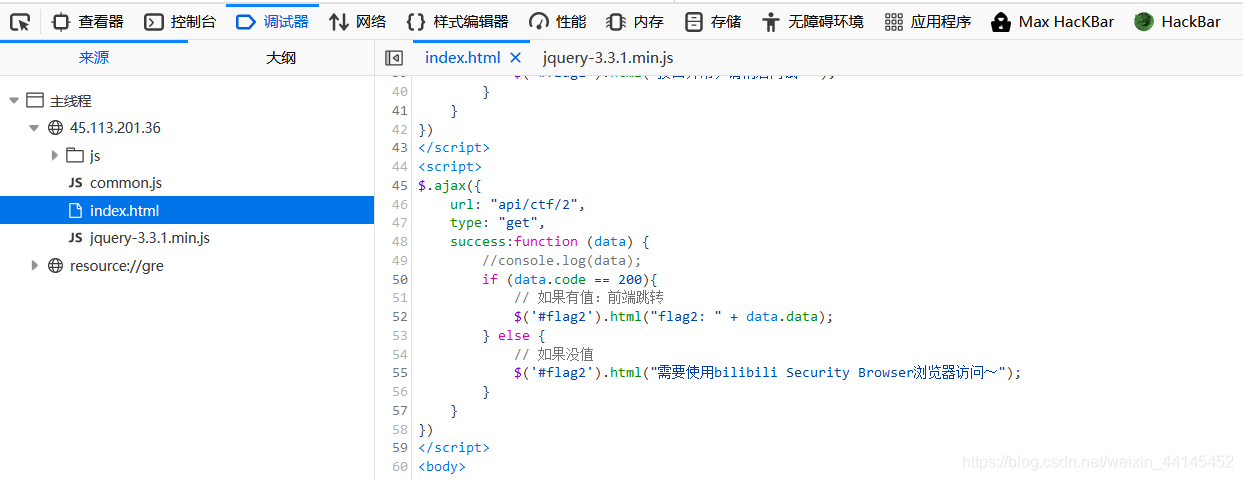Click the $.ajax({ code line

pos(450,185)
